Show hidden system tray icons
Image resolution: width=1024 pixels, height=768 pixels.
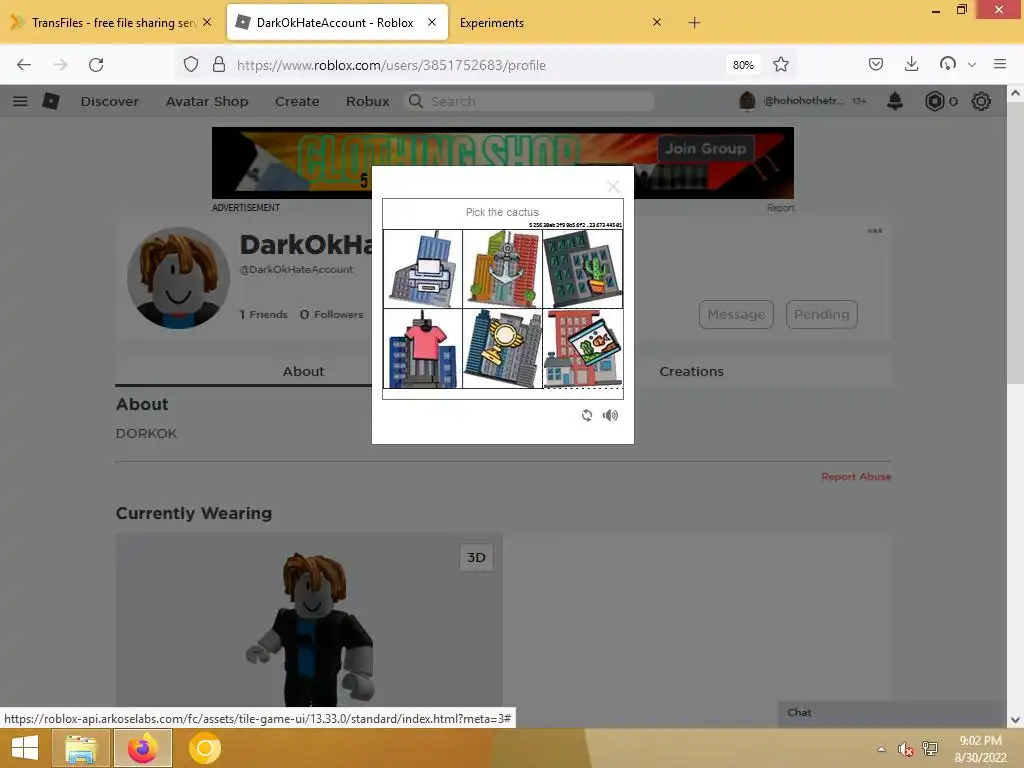point(881,749)
